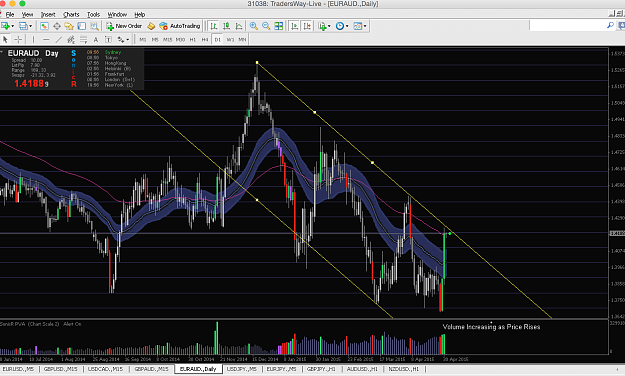The image size is (625, 376).
Task: Open the Help menu
Action: (x=140, y=14)
